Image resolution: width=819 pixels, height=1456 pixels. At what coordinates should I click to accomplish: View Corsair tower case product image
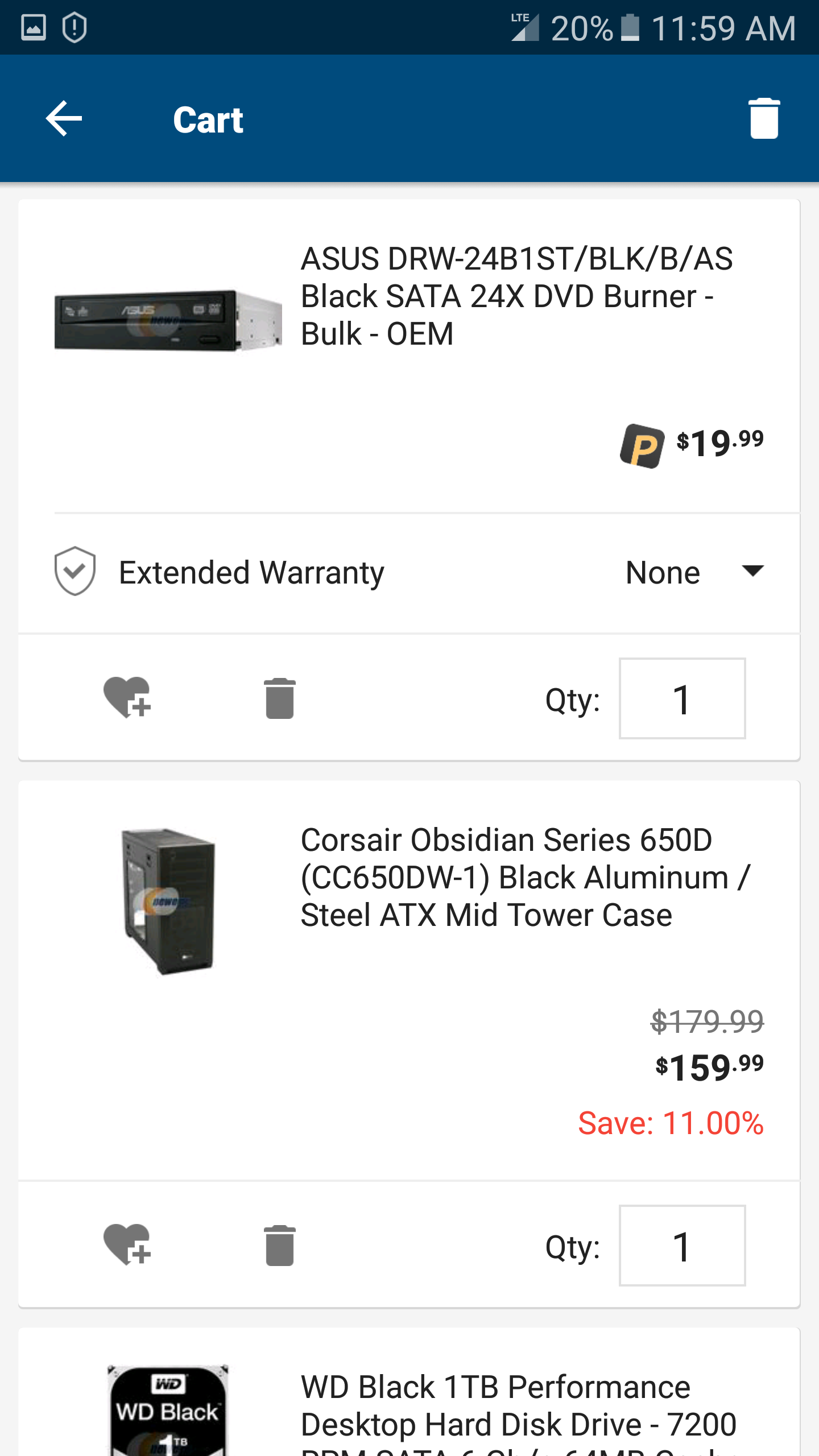tap(168, 902)
